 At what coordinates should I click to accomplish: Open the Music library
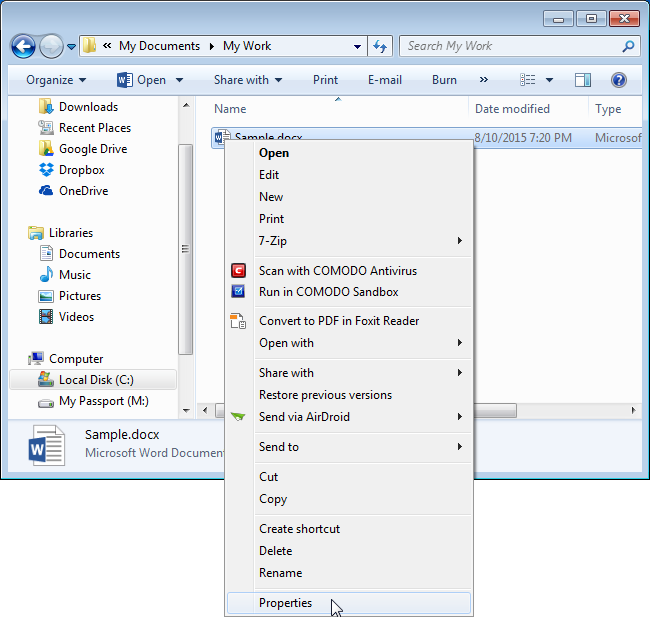(65, 274)
